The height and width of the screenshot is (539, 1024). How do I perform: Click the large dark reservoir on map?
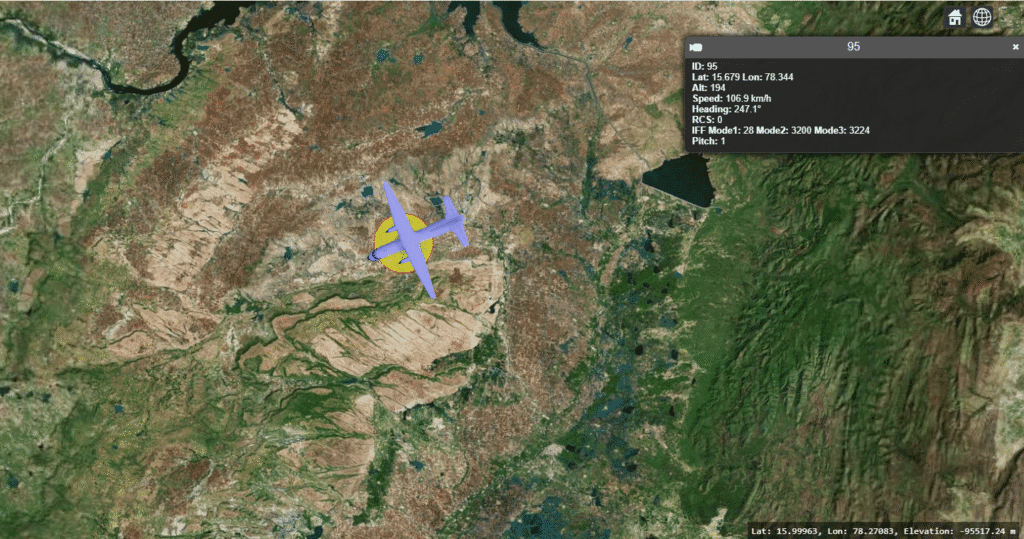tap(676, 180)
